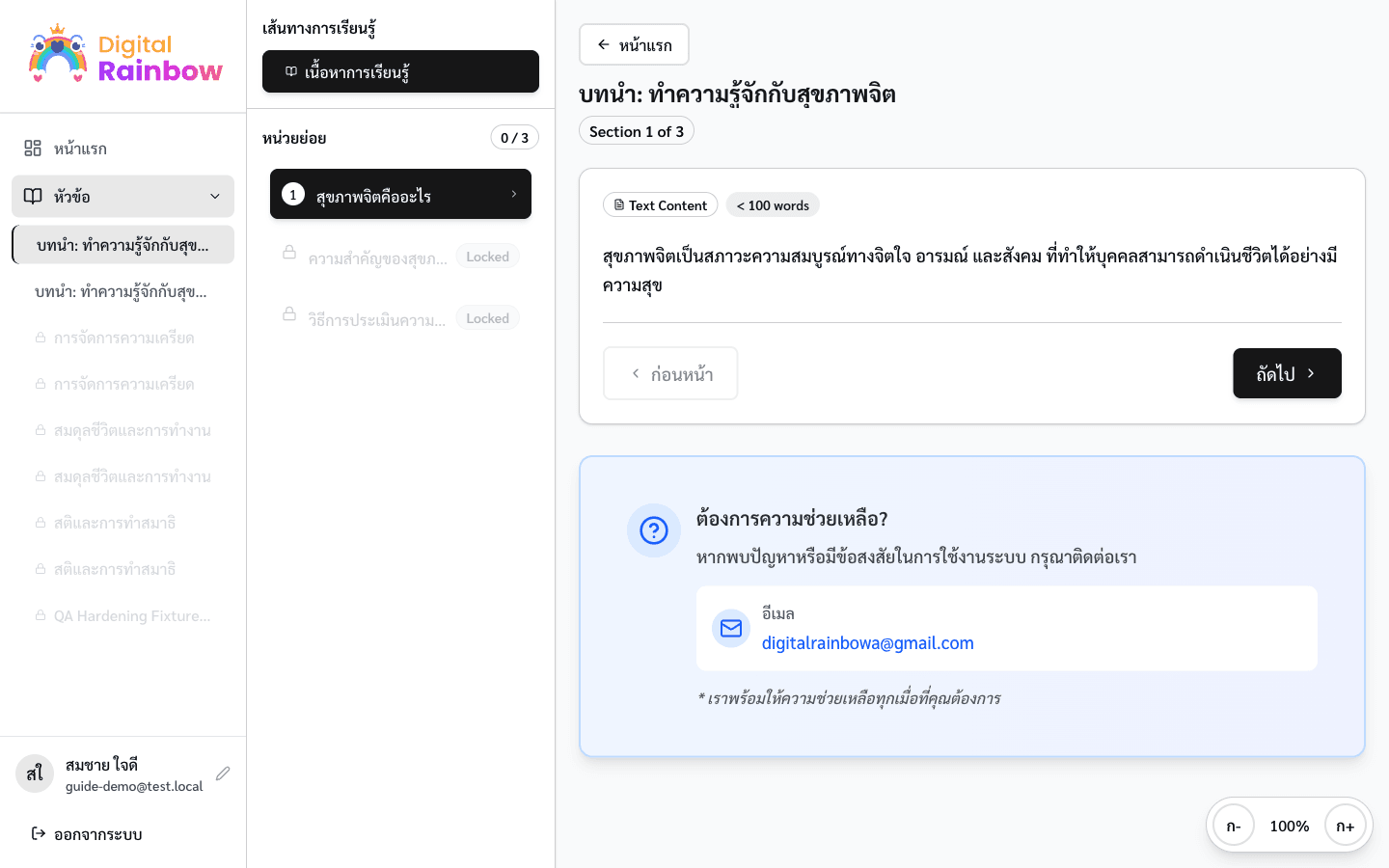Click the Text Content tag

coord(660,205)
